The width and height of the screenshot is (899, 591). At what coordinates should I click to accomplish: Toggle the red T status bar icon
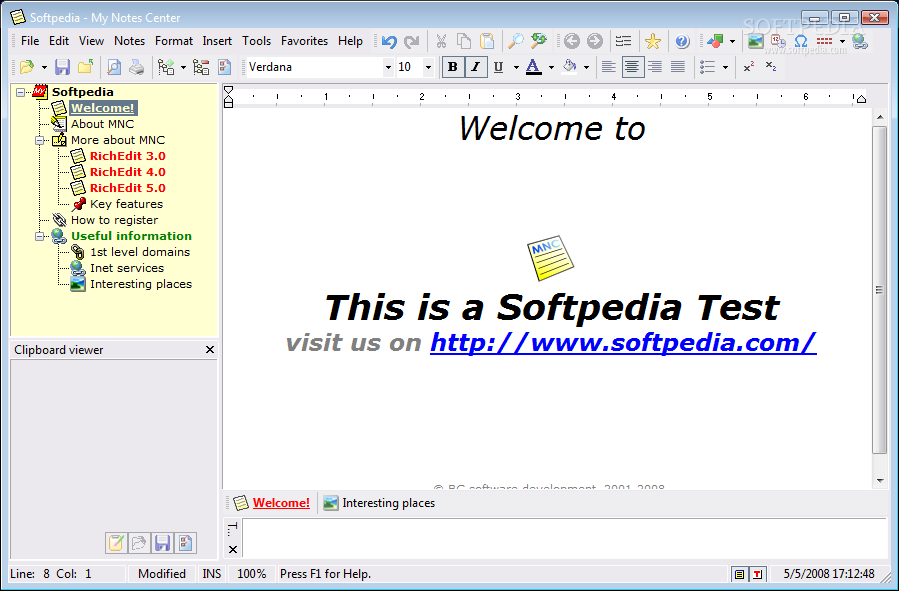(757, 574)
